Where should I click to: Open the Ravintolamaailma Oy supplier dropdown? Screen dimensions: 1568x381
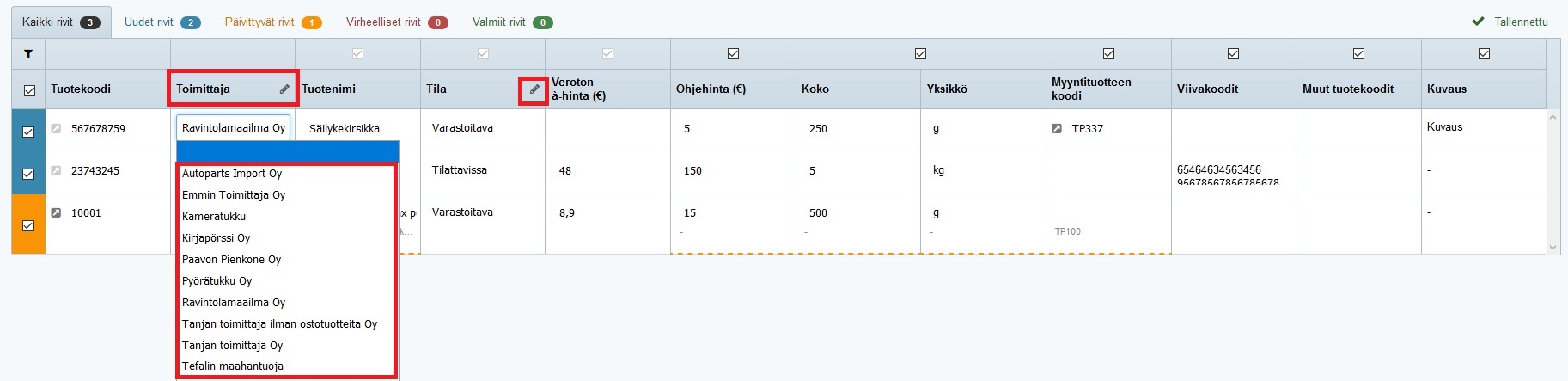233,128
